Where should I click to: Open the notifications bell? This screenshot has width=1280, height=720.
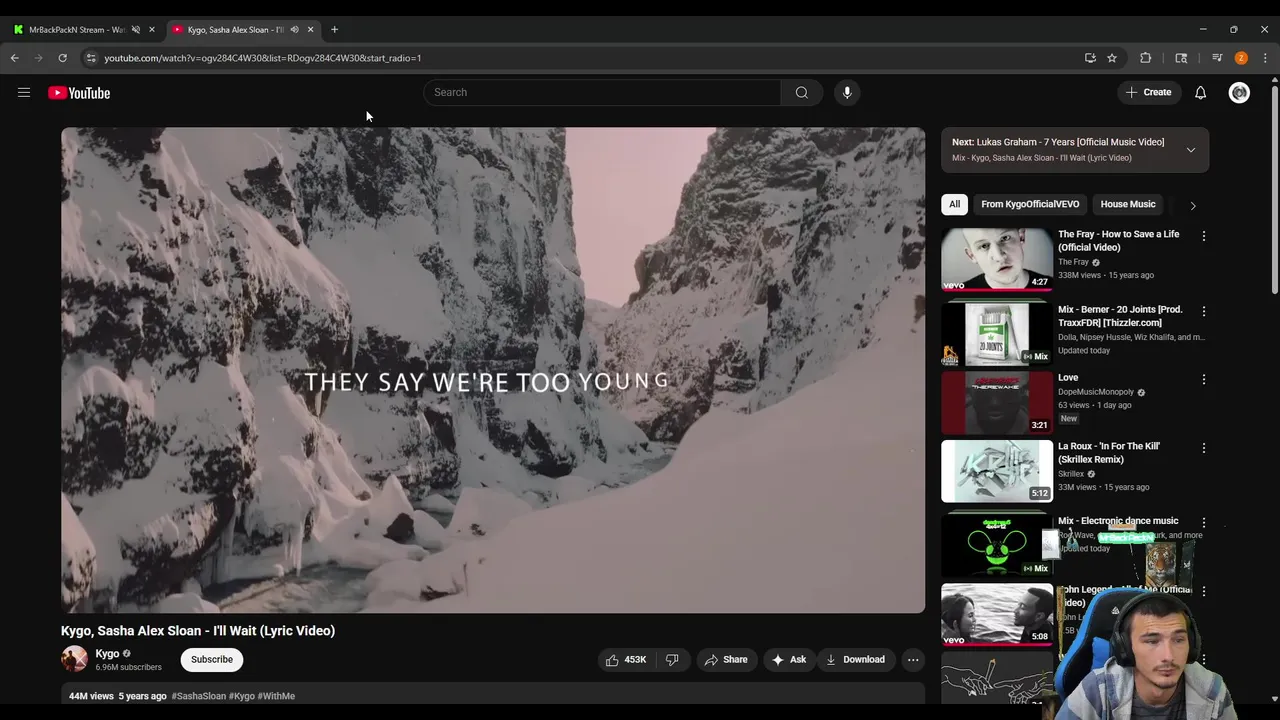(x=1201, y=93)
